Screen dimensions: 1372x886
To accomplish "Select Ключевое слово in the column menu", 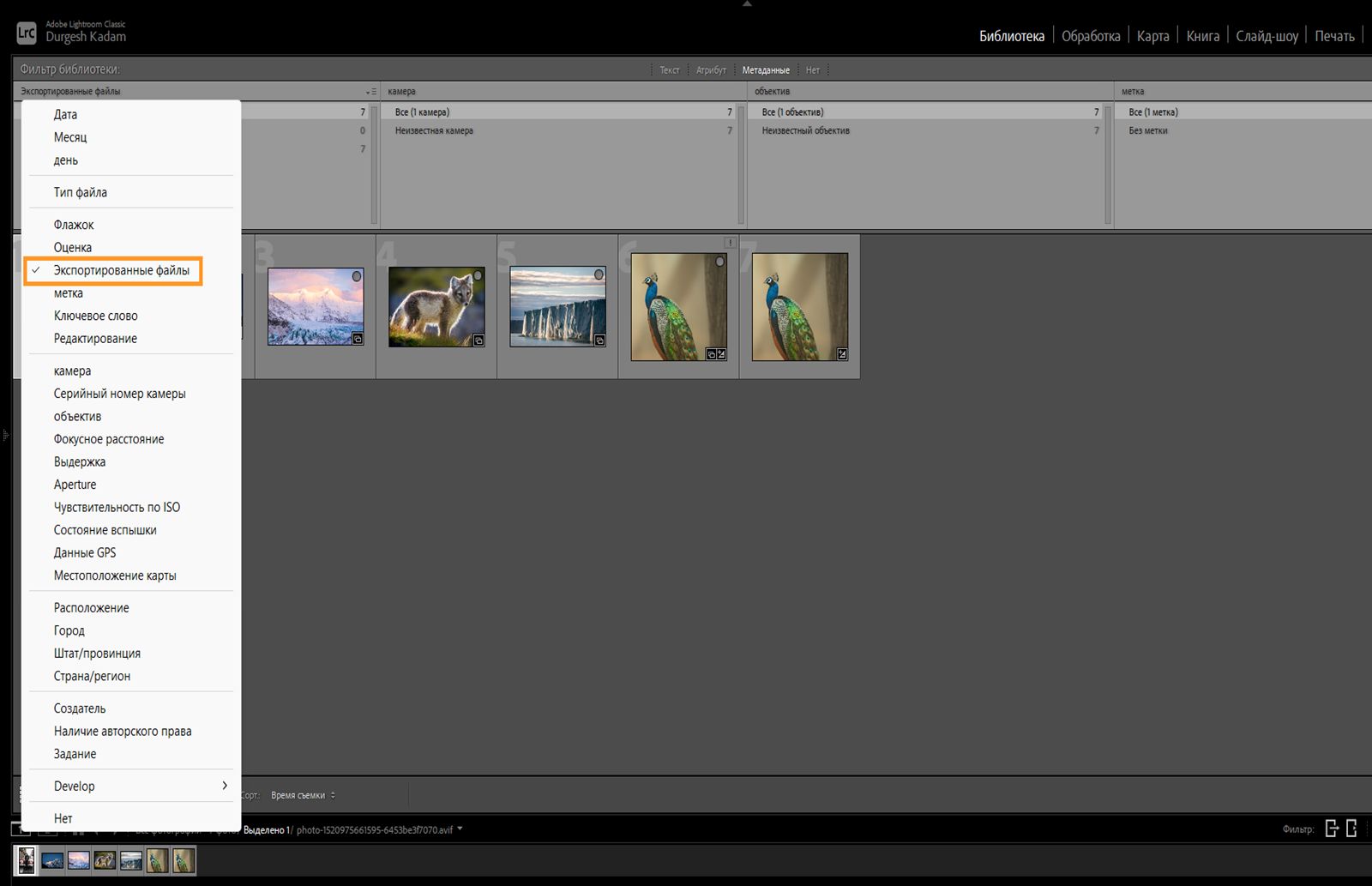I will pyautogui.click(x=95, y=316).
